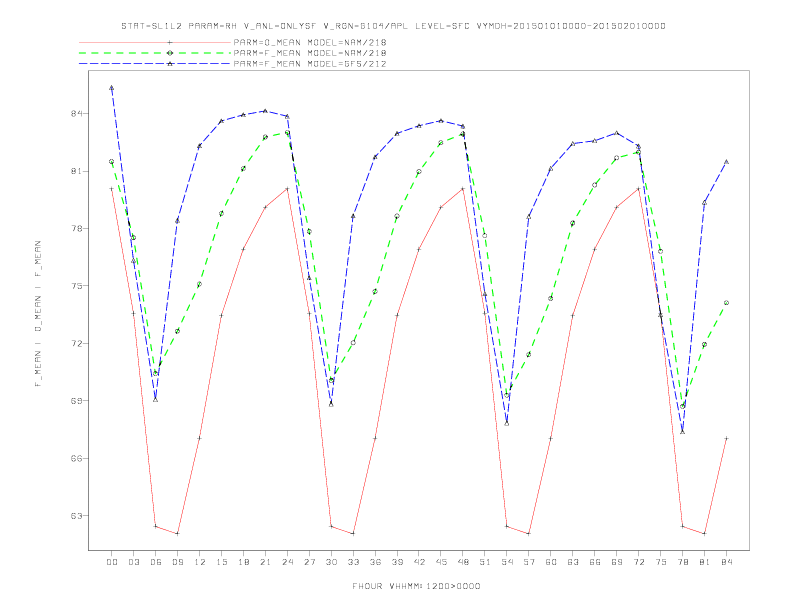Viewport: 792px width, 612px height.
Task: Click y-axis tick value 78
Action: click(x=76, y=229)
